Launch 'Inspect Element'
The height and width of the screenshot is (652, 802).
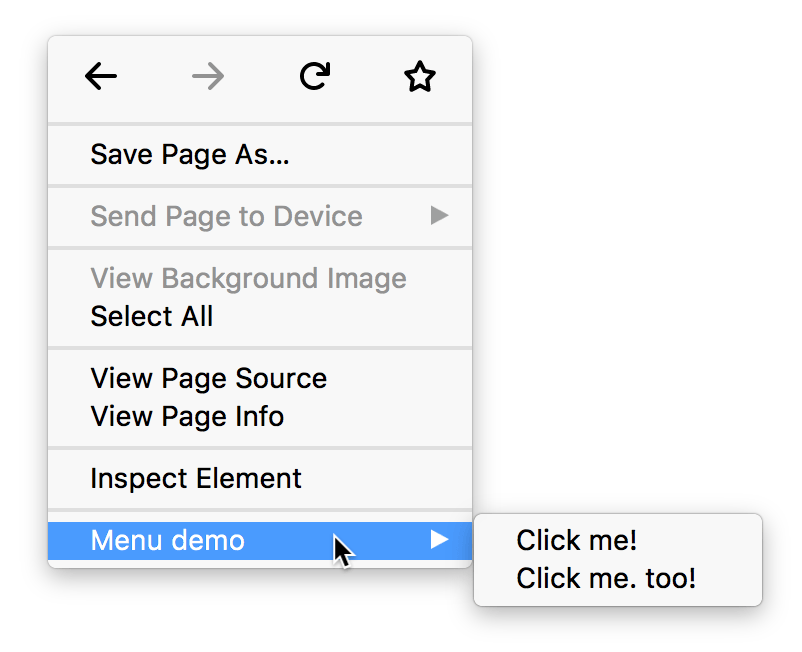point(195,479)
